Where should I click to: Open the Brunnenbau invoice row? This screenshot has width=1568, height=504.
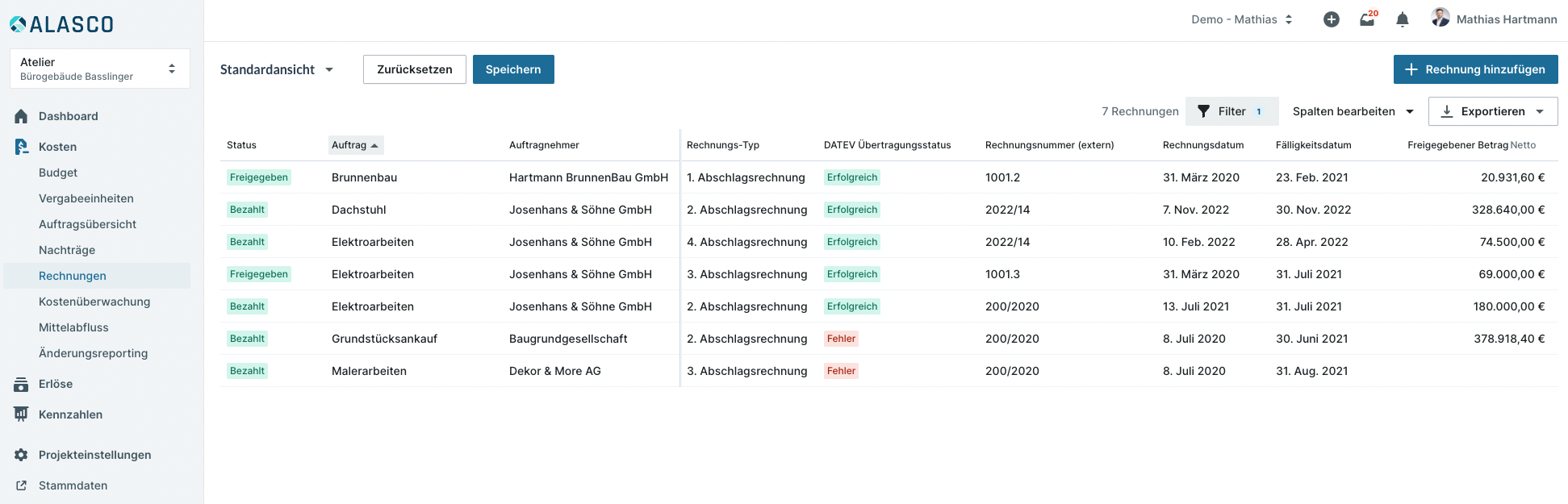(364, 177)
